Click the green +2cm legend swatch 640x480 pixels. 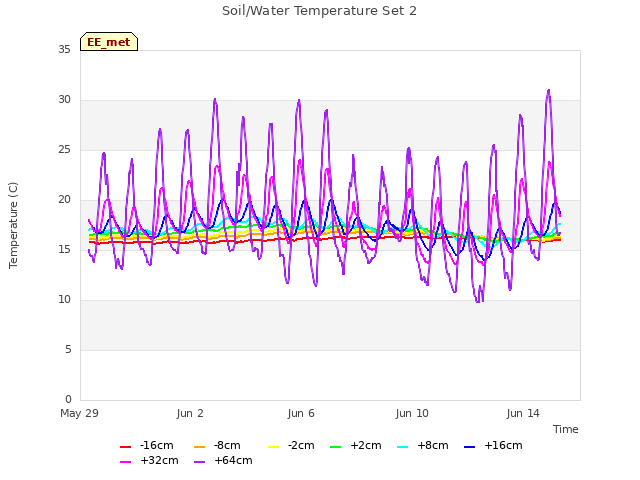tap(335, 447)
